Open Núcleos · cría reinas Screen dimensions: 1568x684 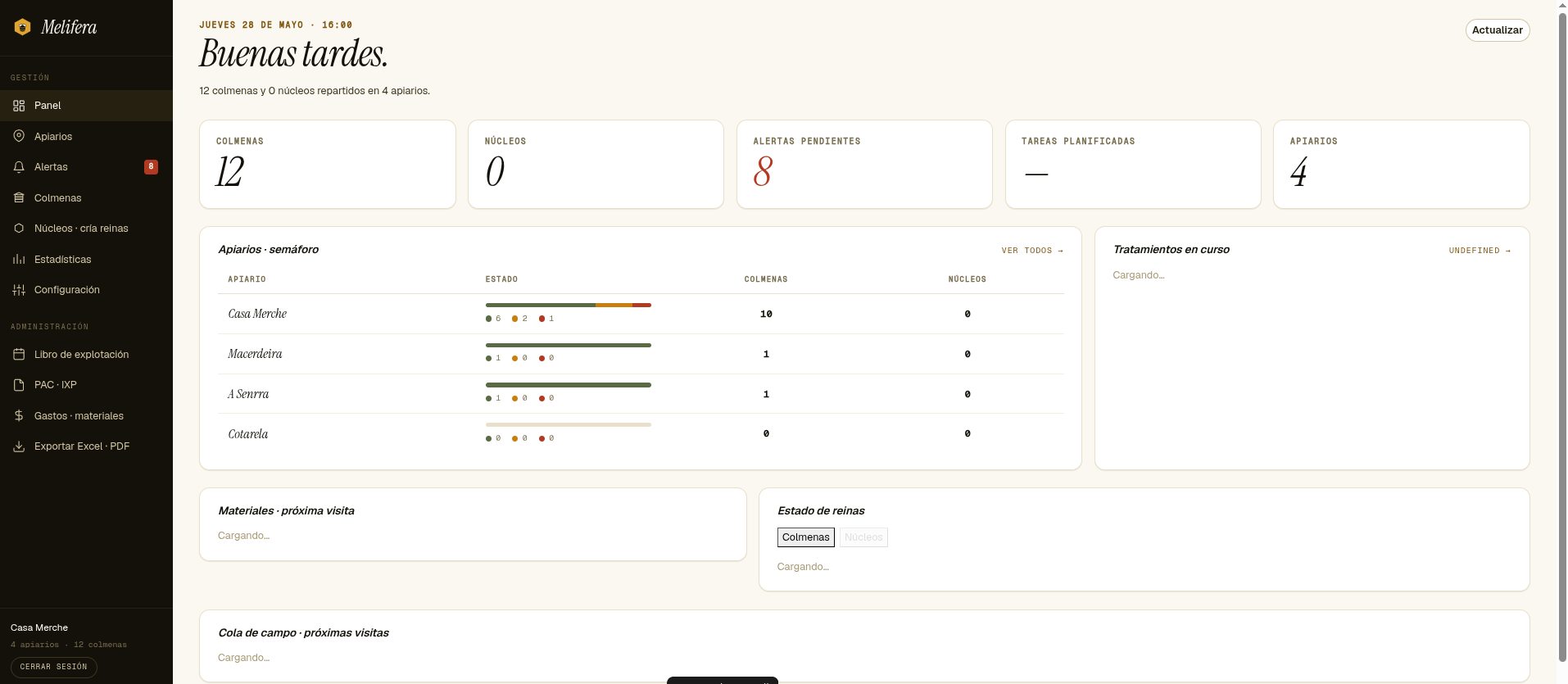click(x=86, y=229)
